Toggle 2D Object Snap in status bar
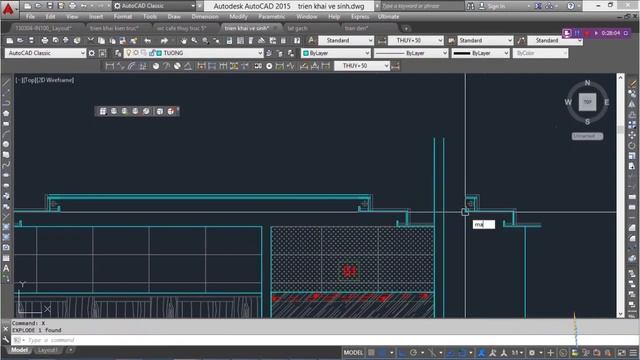640x360 pixels. [462, 353]
